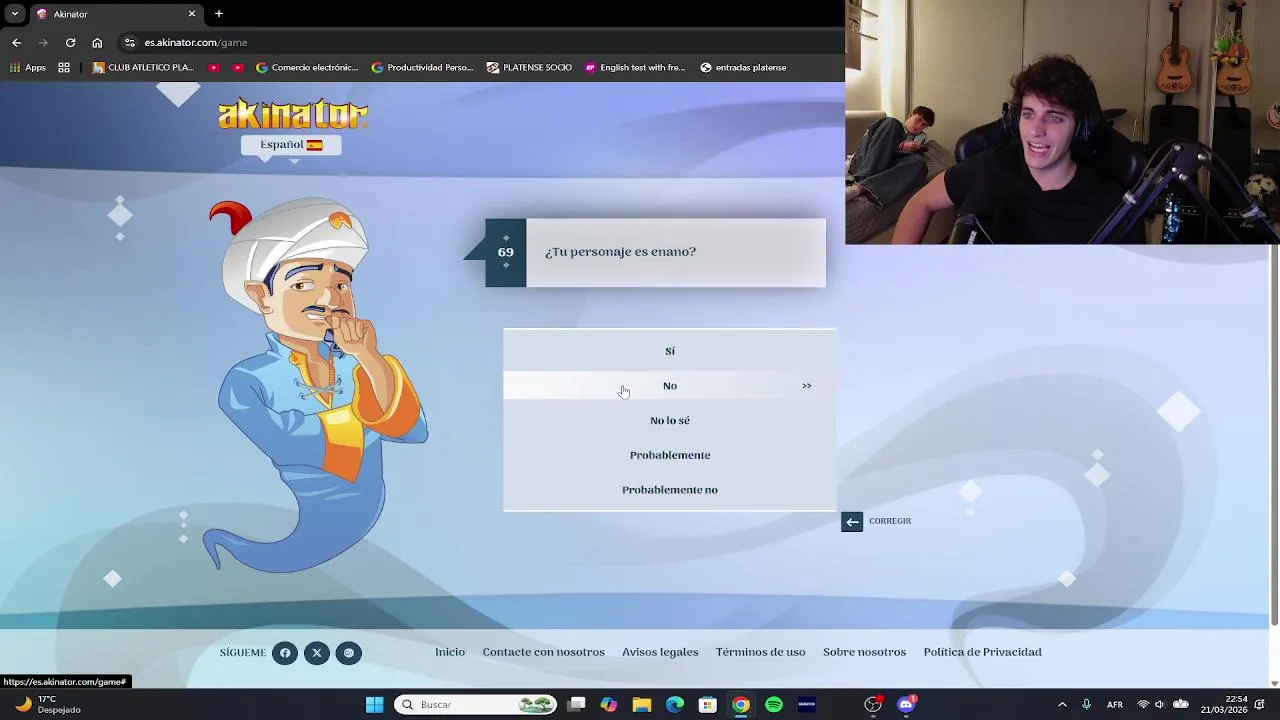Open Microsoft Edge from the taskbar
1280x720 pixels.
pyautogui.click(x=675, y=705)
